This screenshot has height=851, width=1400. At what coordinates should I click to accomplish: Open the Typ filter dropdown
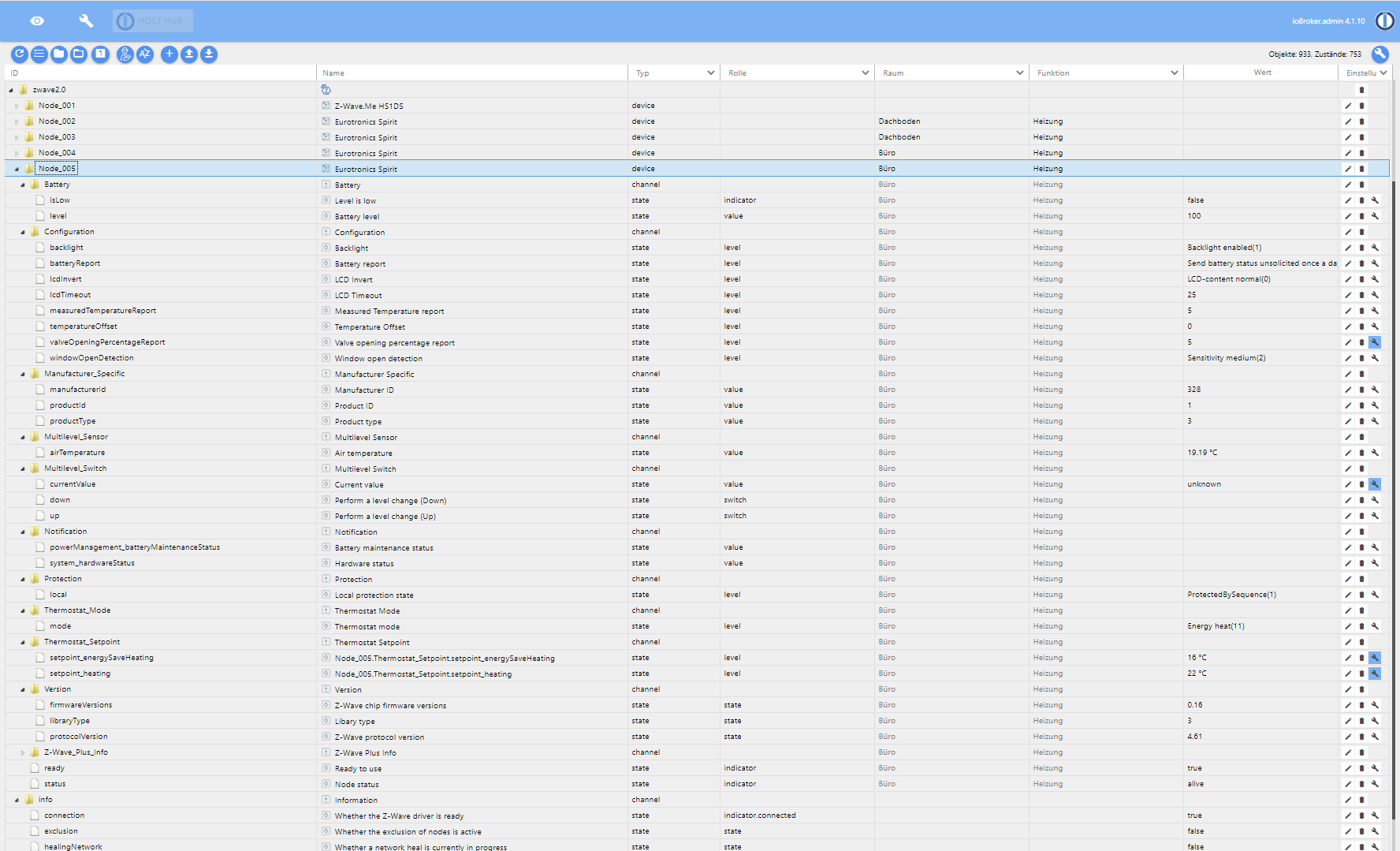674,73
